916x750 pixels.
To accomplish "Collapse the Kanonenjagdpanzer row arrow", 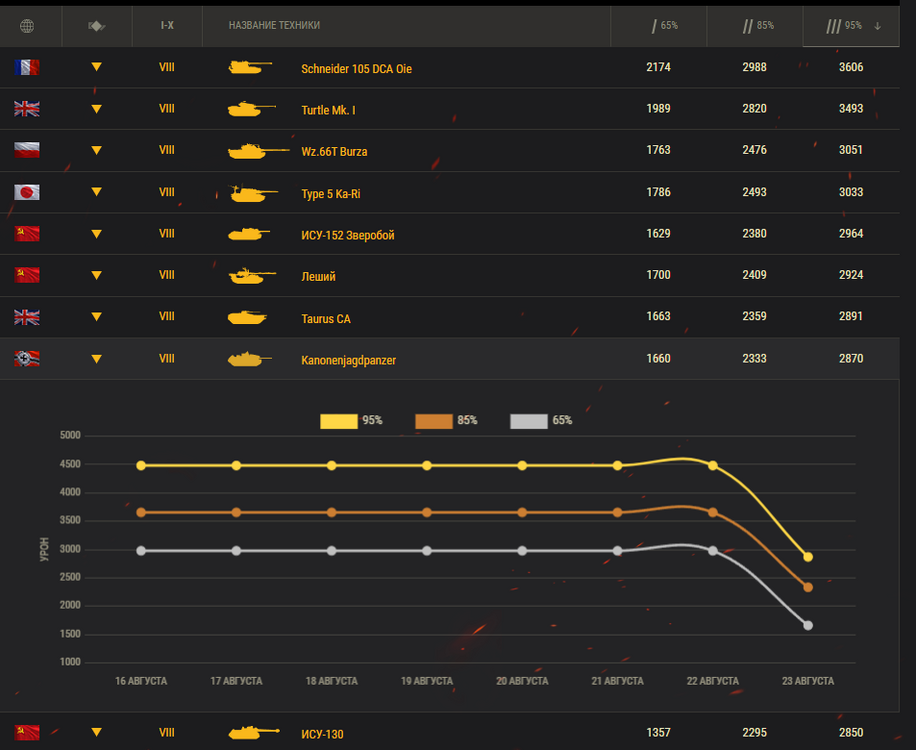I will click(96, 359).
